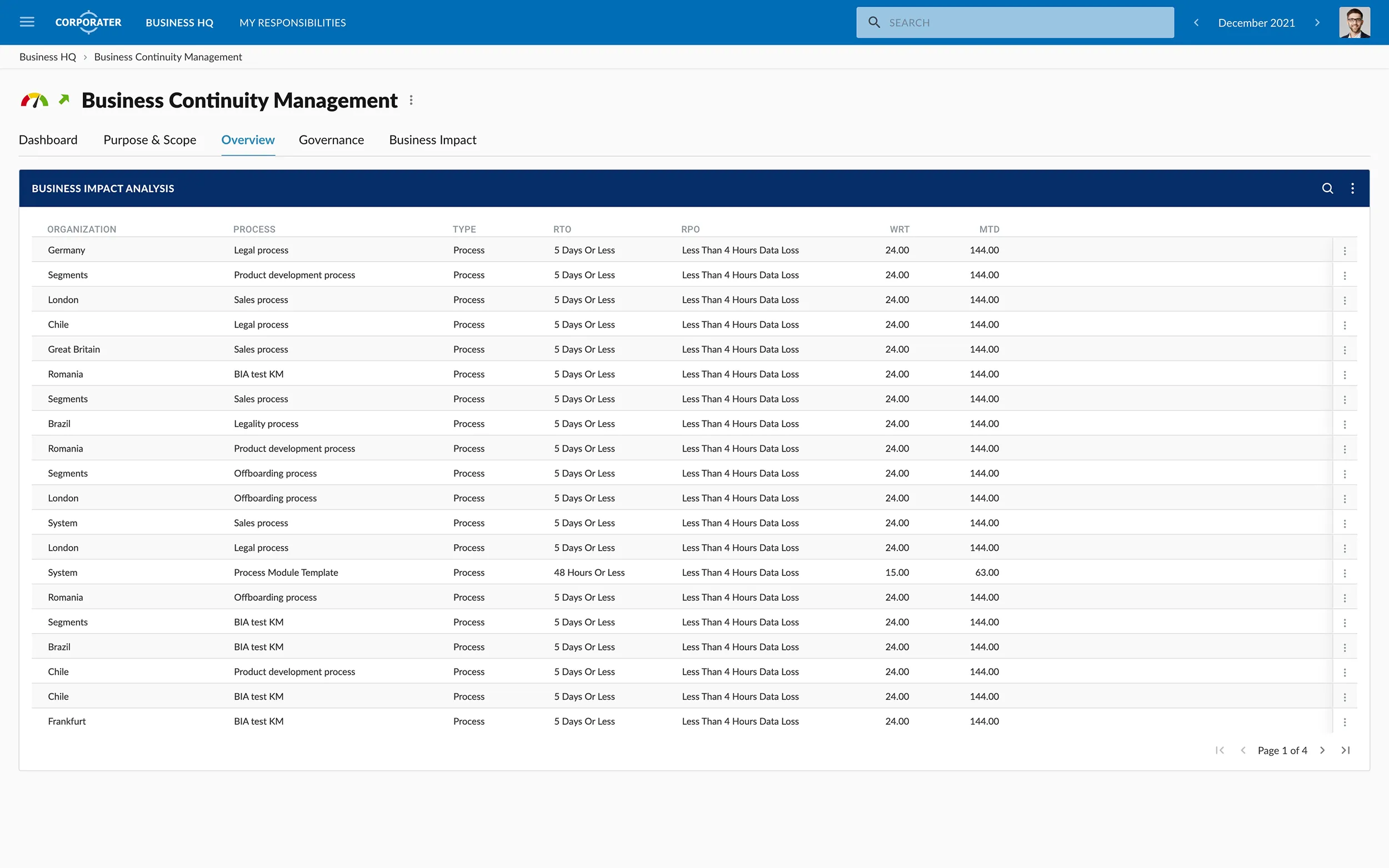Viewport: 1389px width, 868px height.
Task: Open the hamburger navigation menu
Action: (27, 22)
